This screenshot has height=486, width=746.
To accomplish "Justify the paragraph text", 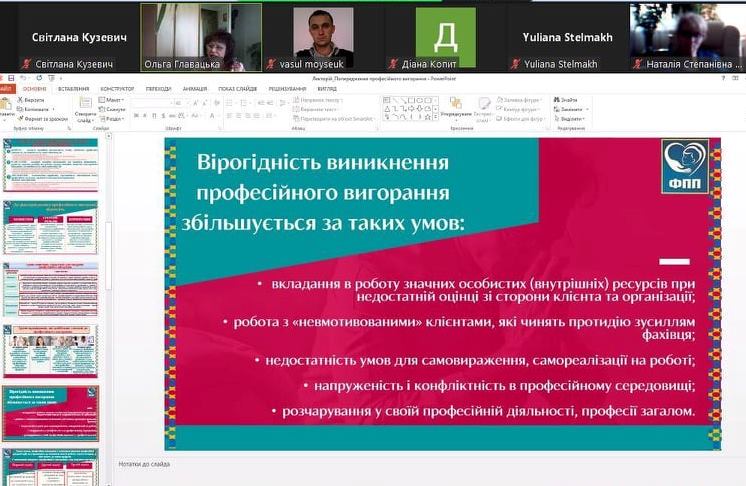I will pos(257,116).
